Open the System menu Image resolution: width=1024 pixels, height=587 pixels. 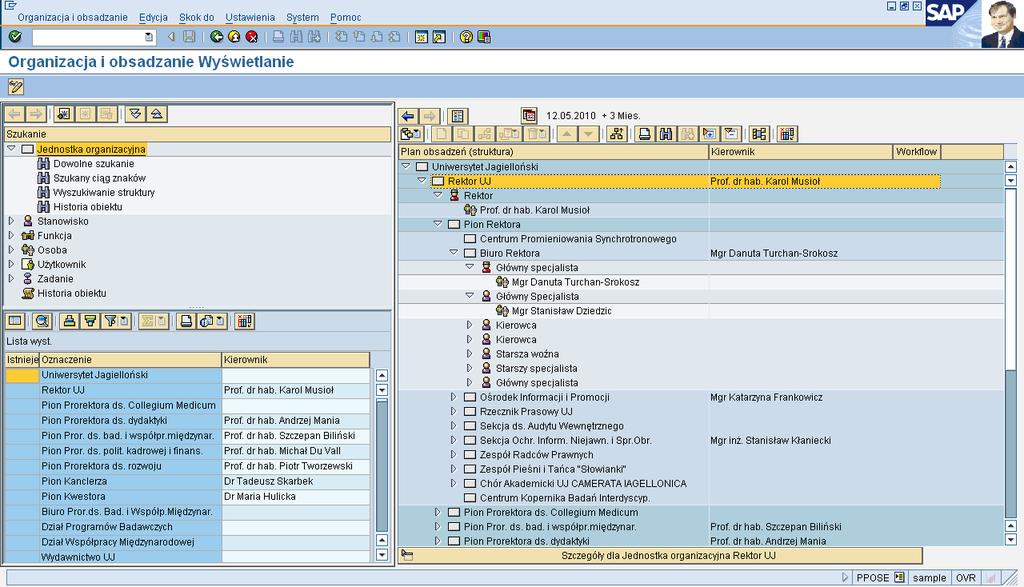pyautogui.click(x=302, y=18)
